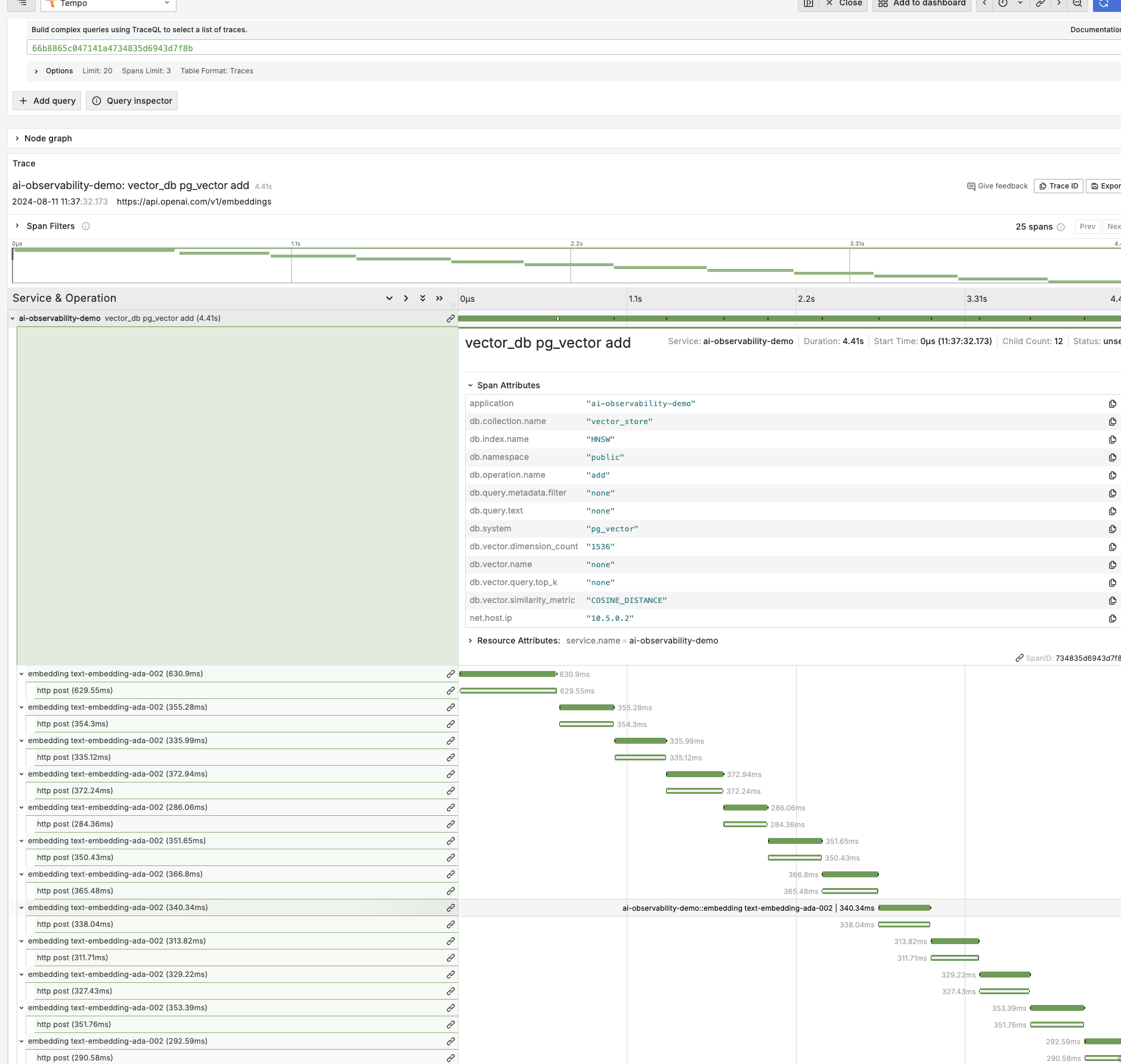Image resolution: width=1121 pixels, height=1064 pixels.
Task: Click Add to dashboard
Action: (x=922, y=4)
